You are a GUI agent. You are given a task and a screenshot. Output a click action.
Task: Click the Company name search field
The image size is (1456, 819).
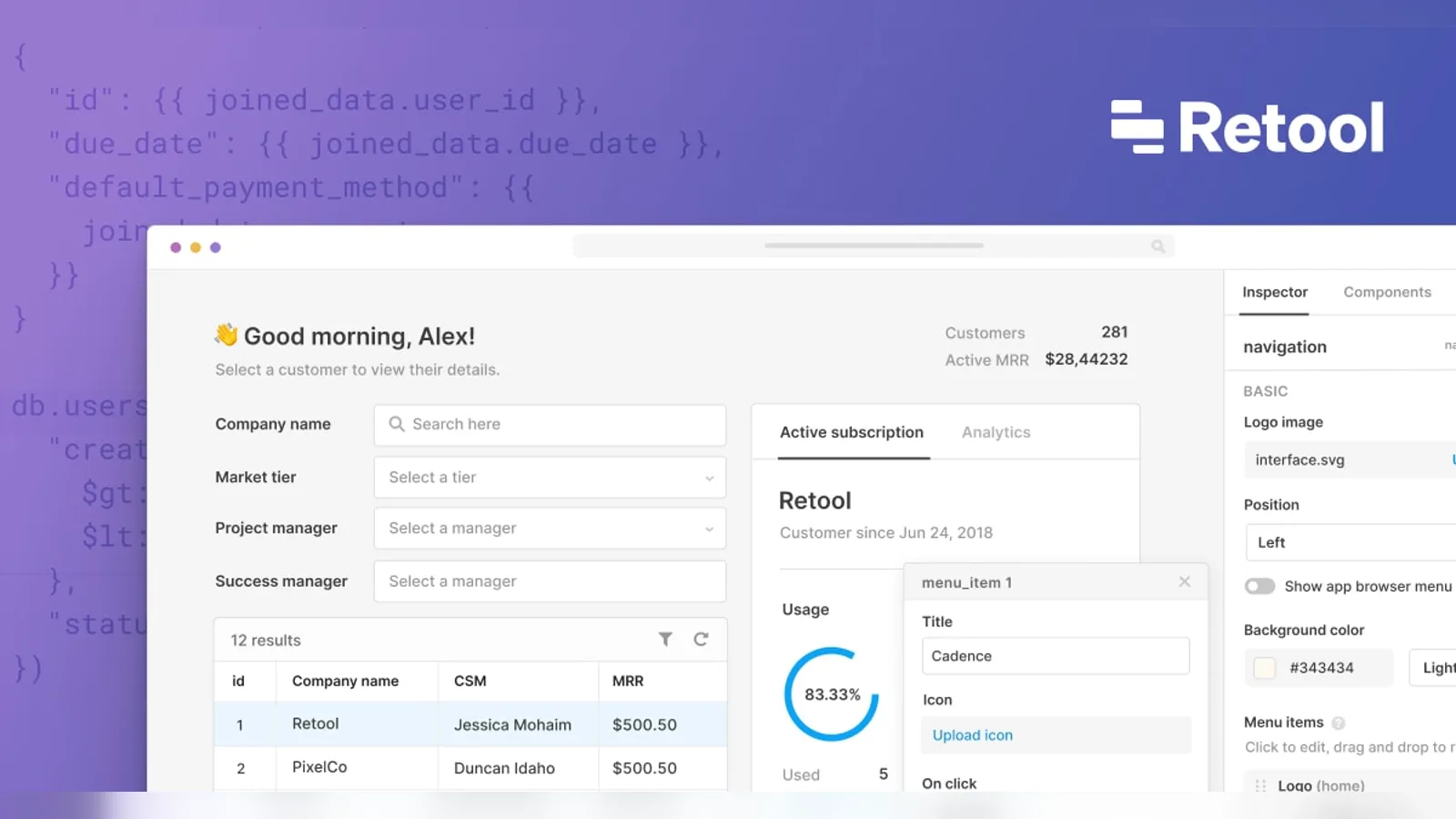(x=550, y=424)
